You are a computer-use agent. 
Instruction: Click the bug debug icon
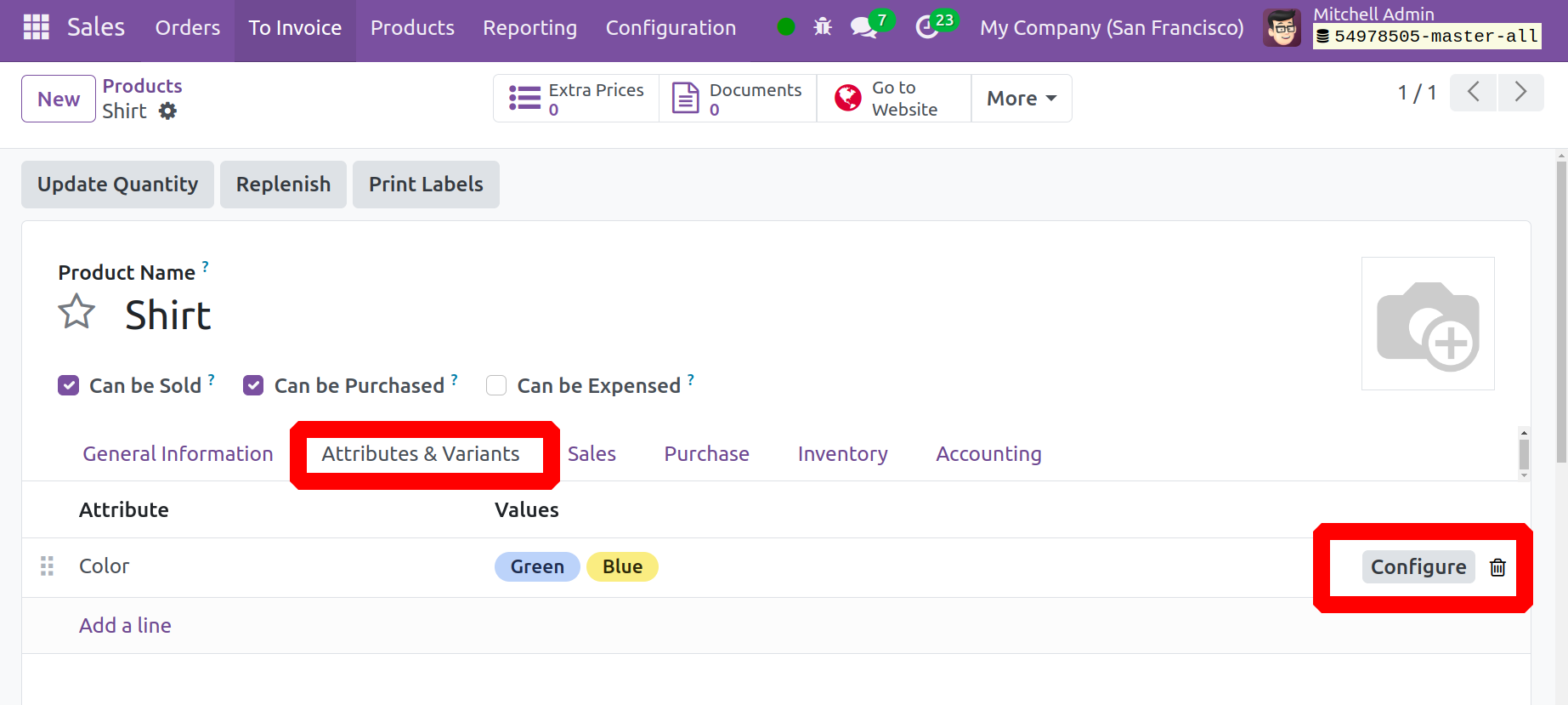click(x=822, y=27)
